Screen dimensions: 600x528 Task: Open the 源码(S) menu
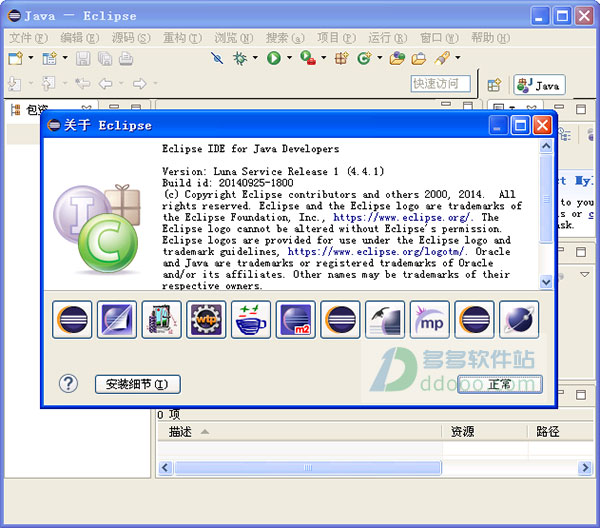(131, 38)
